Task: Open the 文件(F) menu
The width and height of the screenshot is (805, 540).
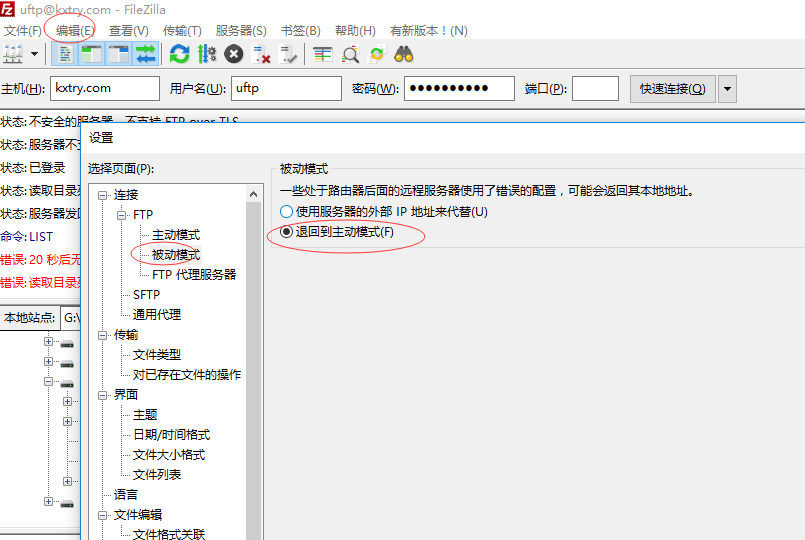Action: coord(23,31)
